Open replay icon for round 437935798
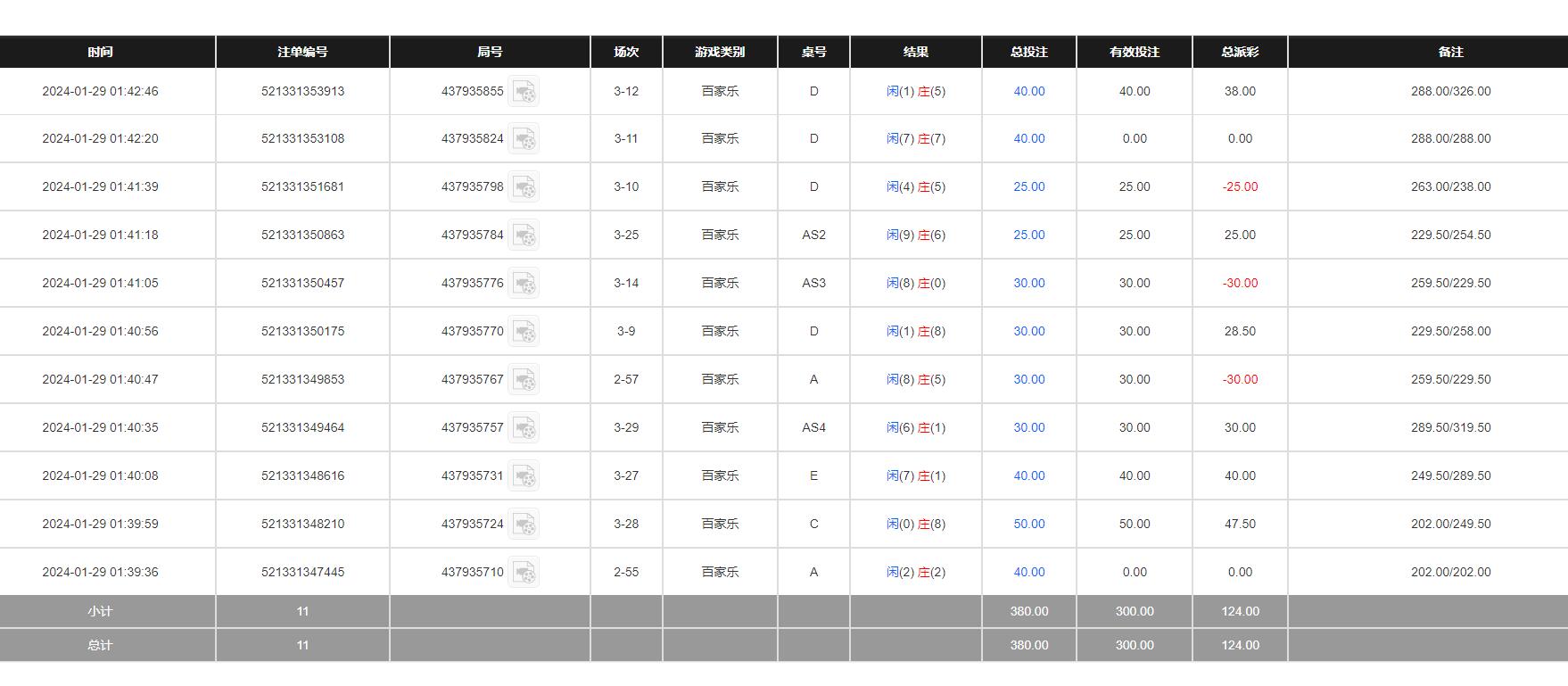This screenshot has height=686, width=1568. 524,187
